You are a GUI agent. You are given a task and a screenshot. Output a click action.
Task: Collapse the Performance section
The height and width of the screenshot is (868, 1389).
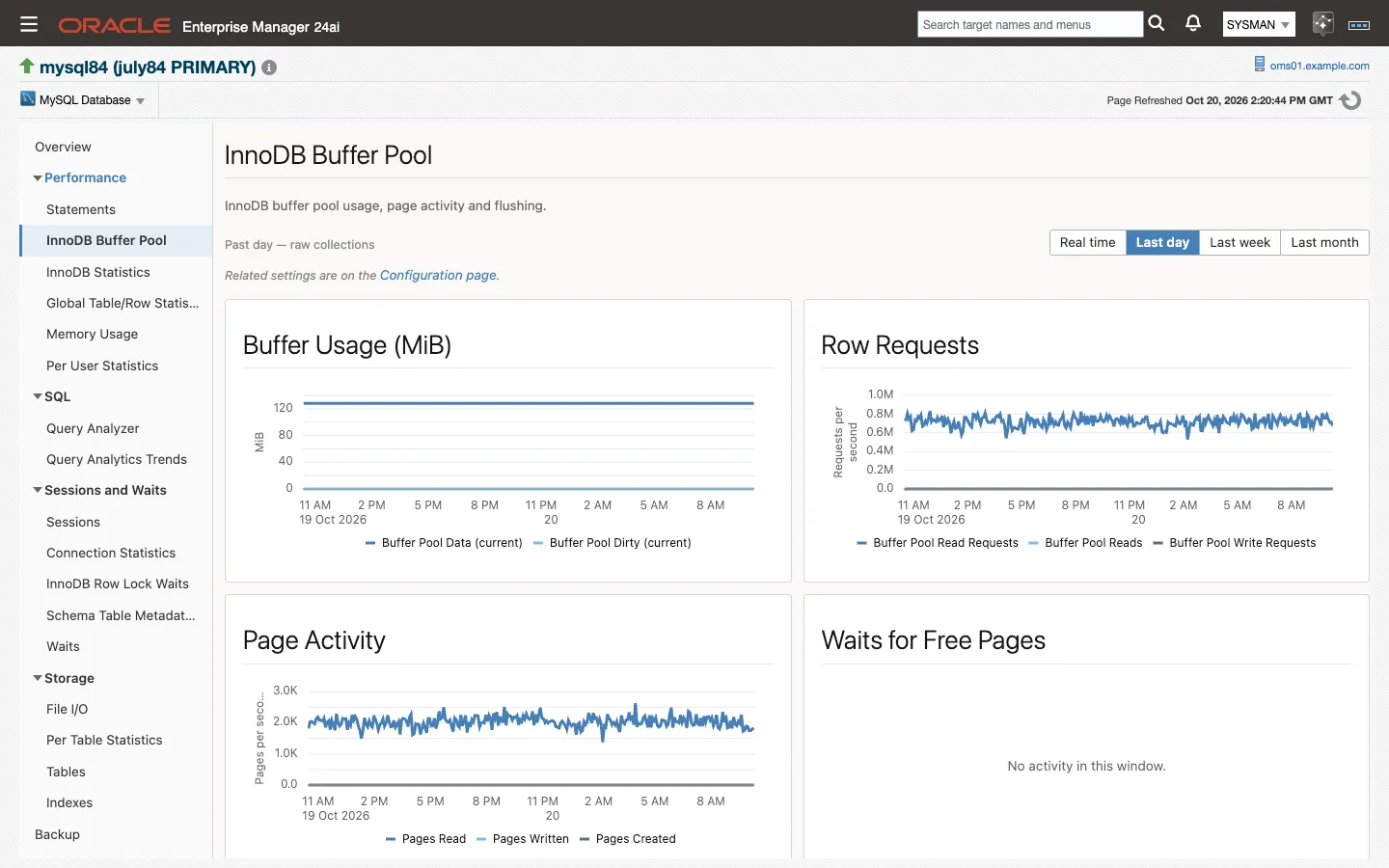[x=38, y=178]
